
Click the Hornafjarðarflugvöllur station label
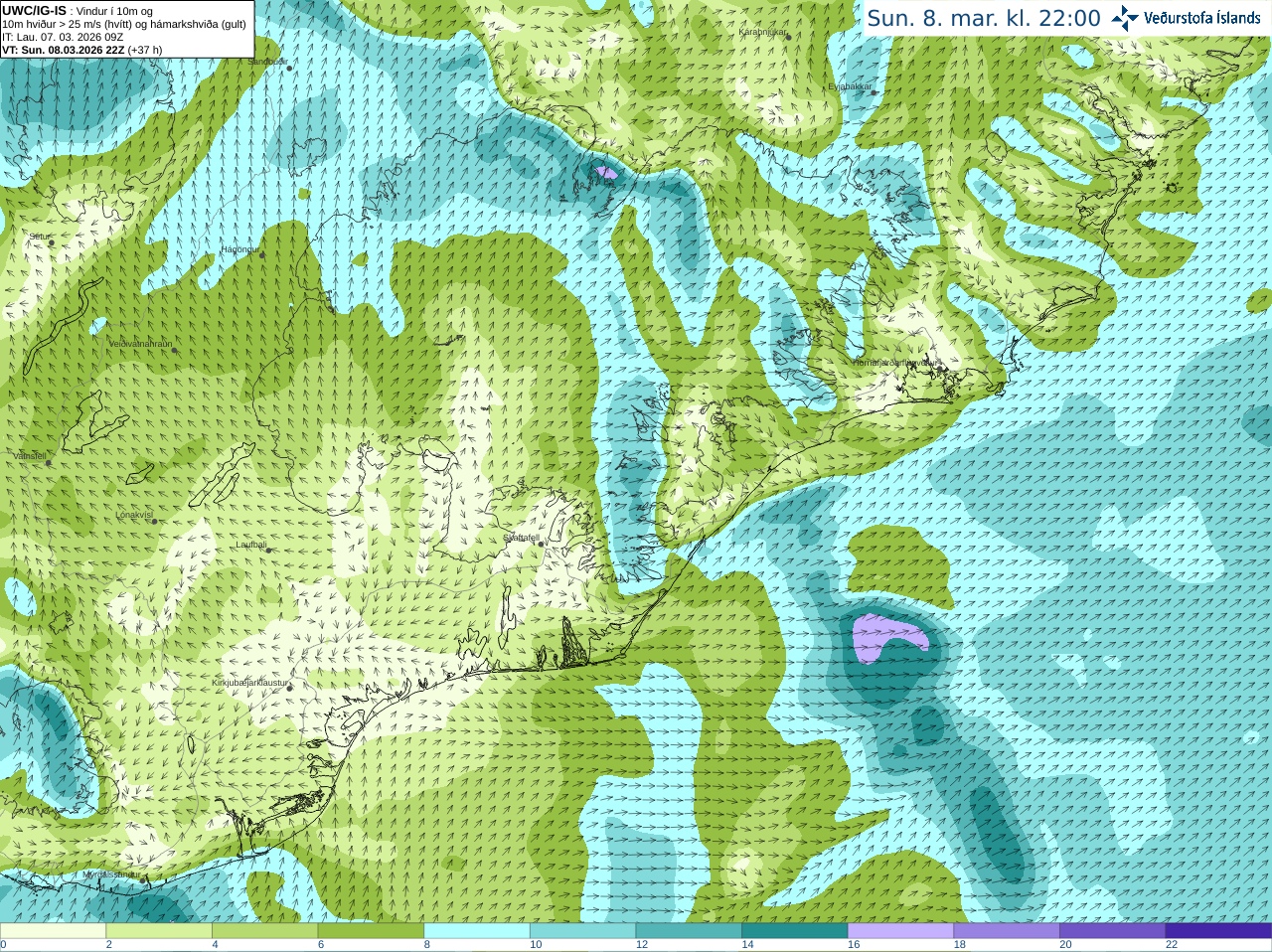(x=894, y=363)
